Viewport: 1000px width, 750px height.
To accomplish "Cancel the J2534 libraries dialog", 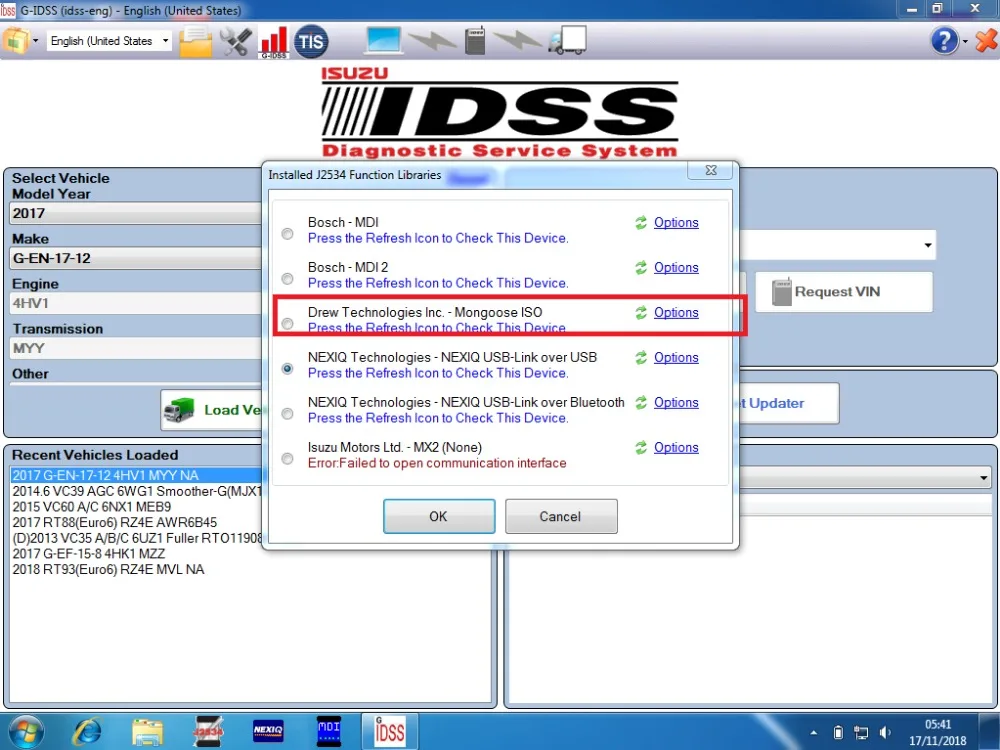I will [x=561, y=516].
